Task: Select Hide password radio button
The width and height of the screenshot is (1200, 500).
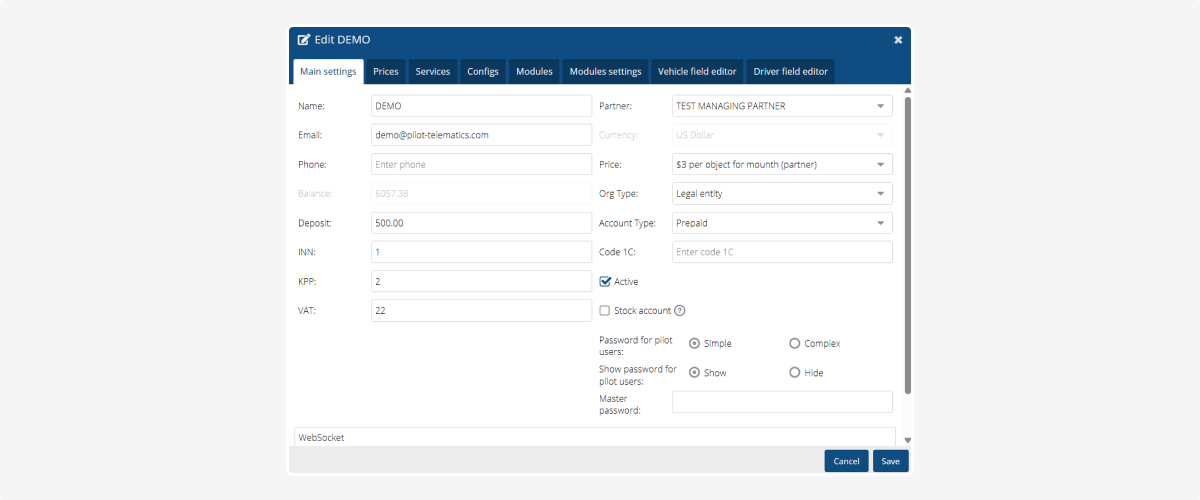Action: click(x=795, y=372)
